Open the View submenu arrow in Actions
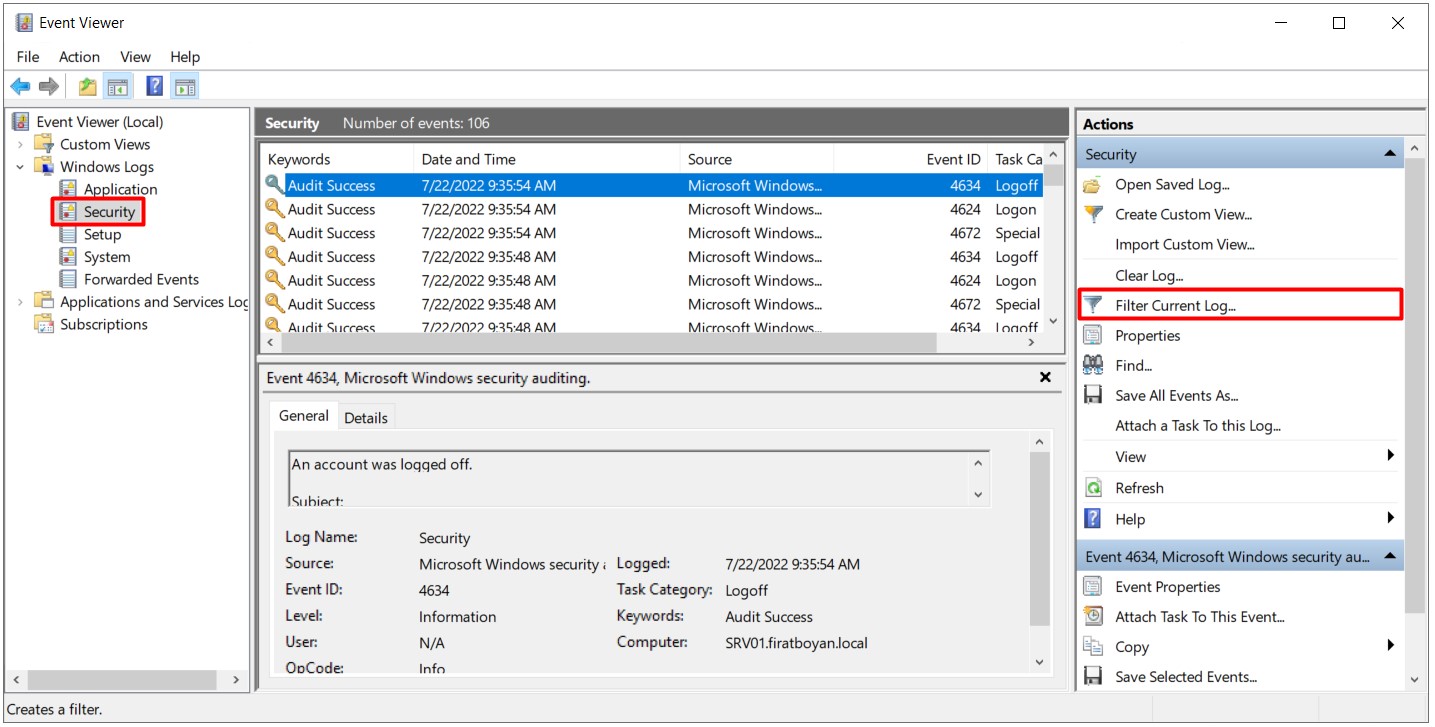This screenshot has height=727, width=1435. click(x=1390, y=456)
